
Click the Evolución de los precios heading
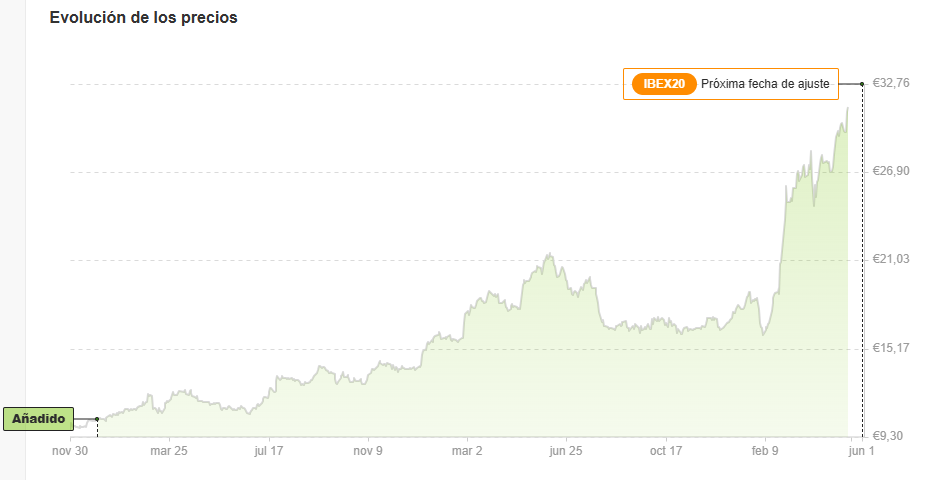143,18
